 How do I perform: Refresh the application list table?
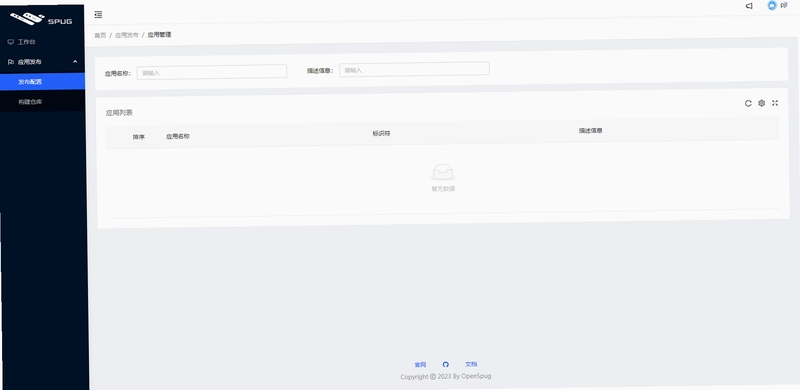tap(748, 103)
